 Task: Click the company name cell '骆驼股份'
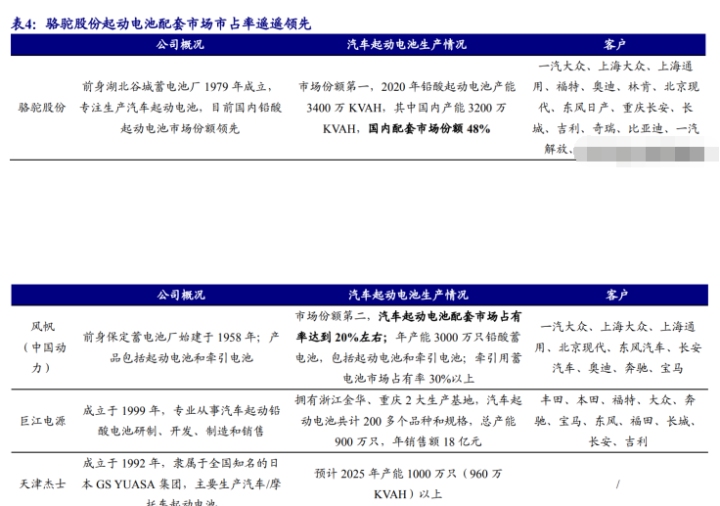(x=42, y=107)
